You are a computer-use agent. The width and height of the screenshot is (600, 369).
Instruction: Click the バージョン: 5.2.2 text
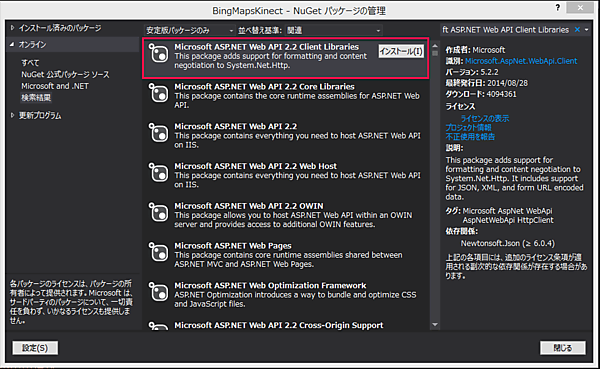click(x=472, y=72)
